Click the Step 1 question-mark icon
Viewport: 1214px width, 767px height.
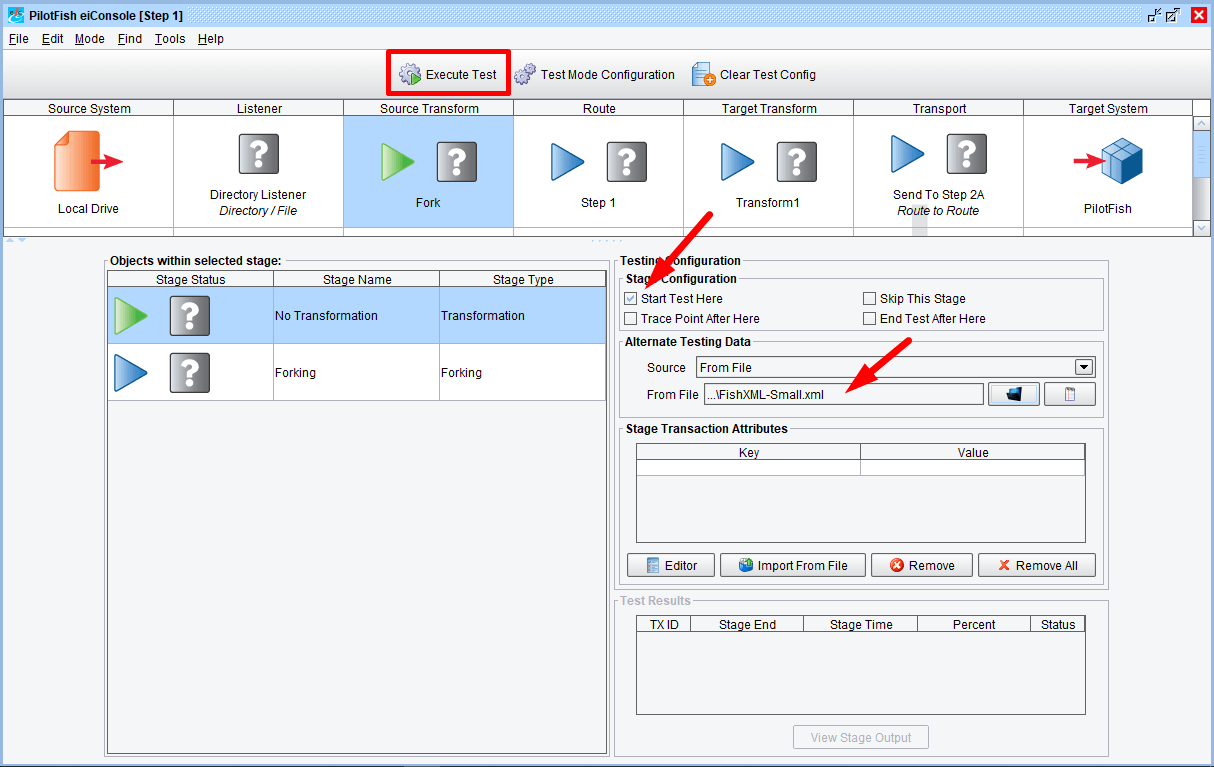pyautogui.click(x=626, y=162)
